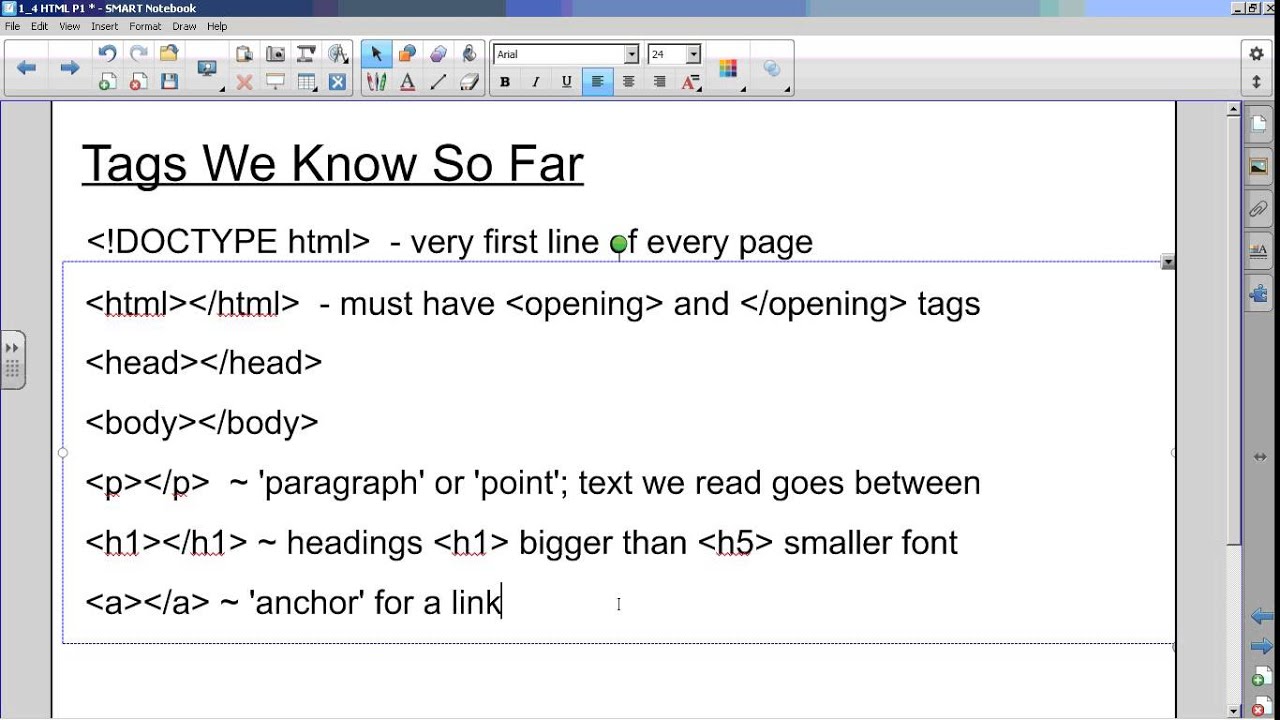The width and height of the screenshot is (1280, 720).
Task: Click the Undo icon
Action: tap(107, 54)
